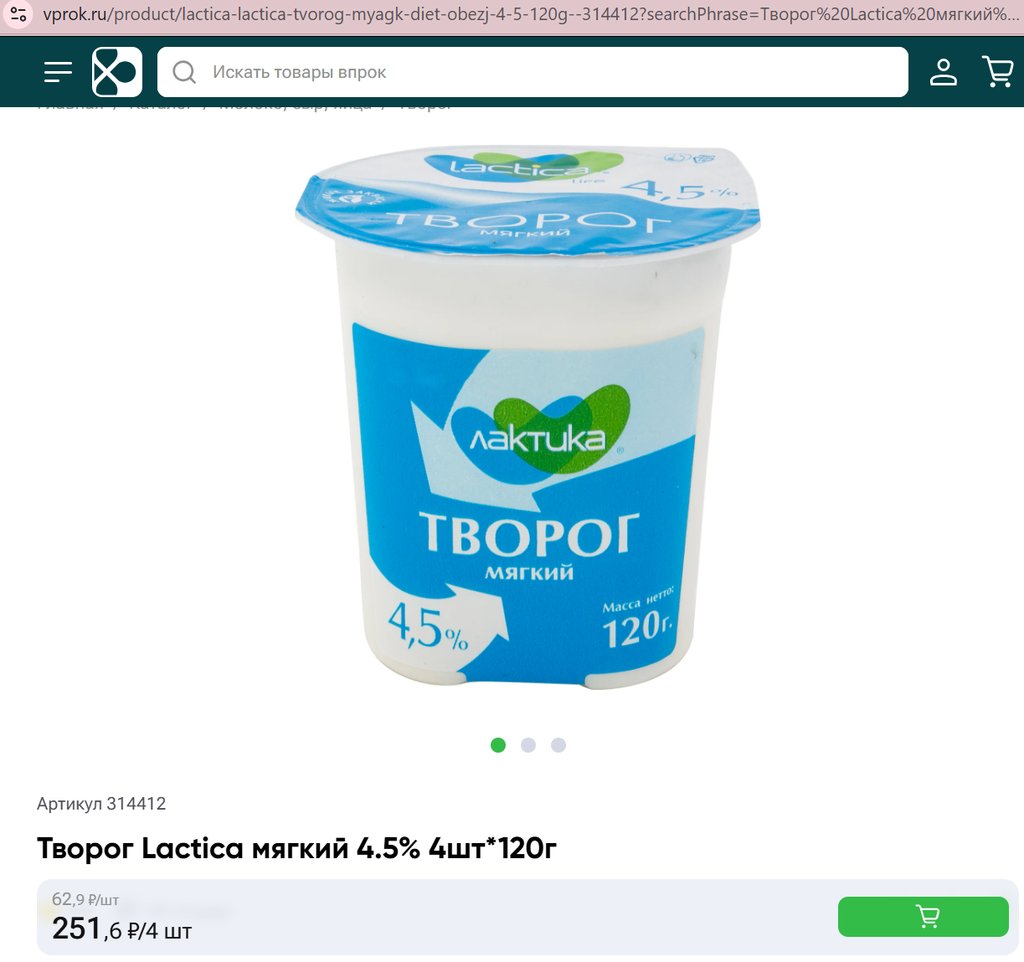Screen dimensions: 1024x962
Task: Click the magnifier search icon
Action: click(x=184, y=72)
